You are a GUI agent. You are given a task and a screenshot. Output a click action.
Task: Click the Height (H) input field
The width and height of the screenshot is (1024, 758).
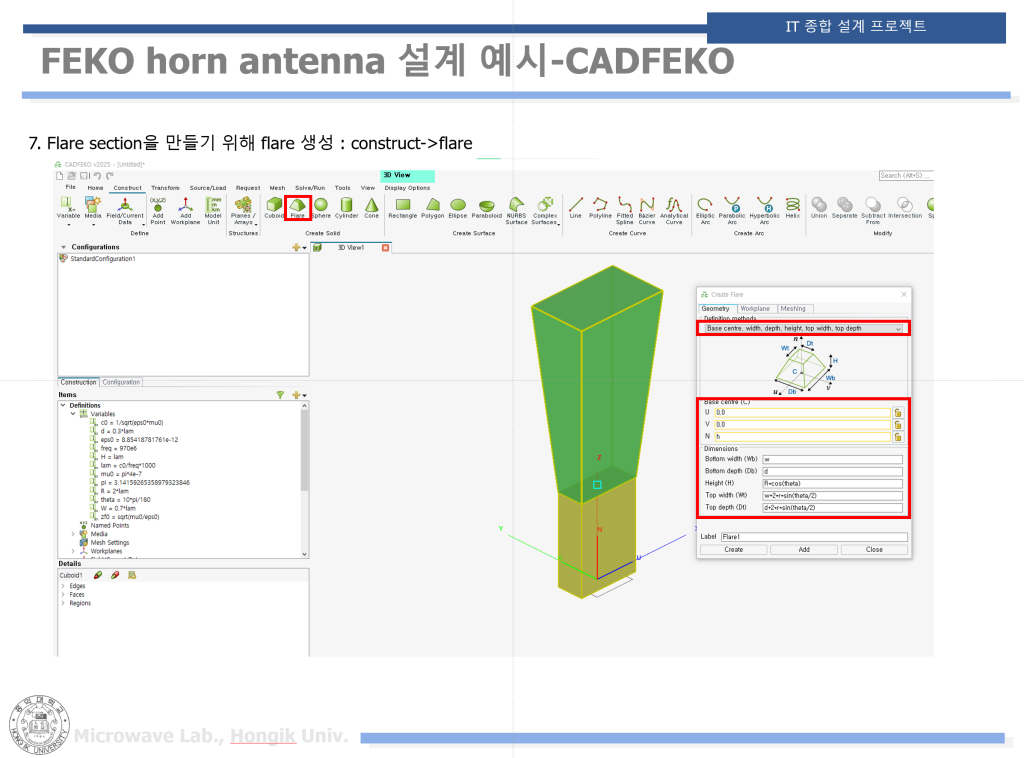[x=833, y=484]
